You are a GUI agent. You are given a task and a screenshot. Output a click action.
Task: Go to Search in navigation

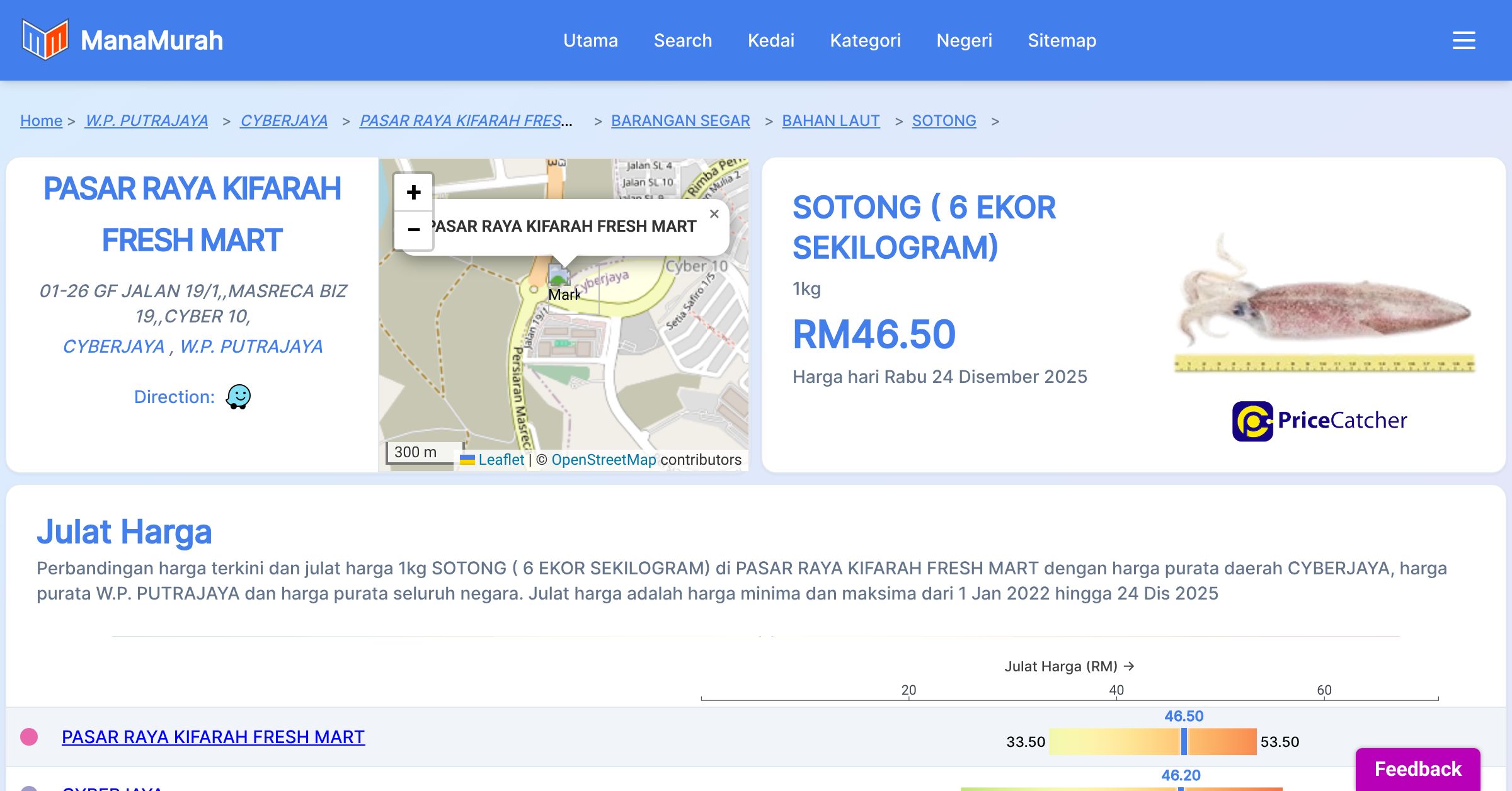pyautogui.click(x=682, y=40)
